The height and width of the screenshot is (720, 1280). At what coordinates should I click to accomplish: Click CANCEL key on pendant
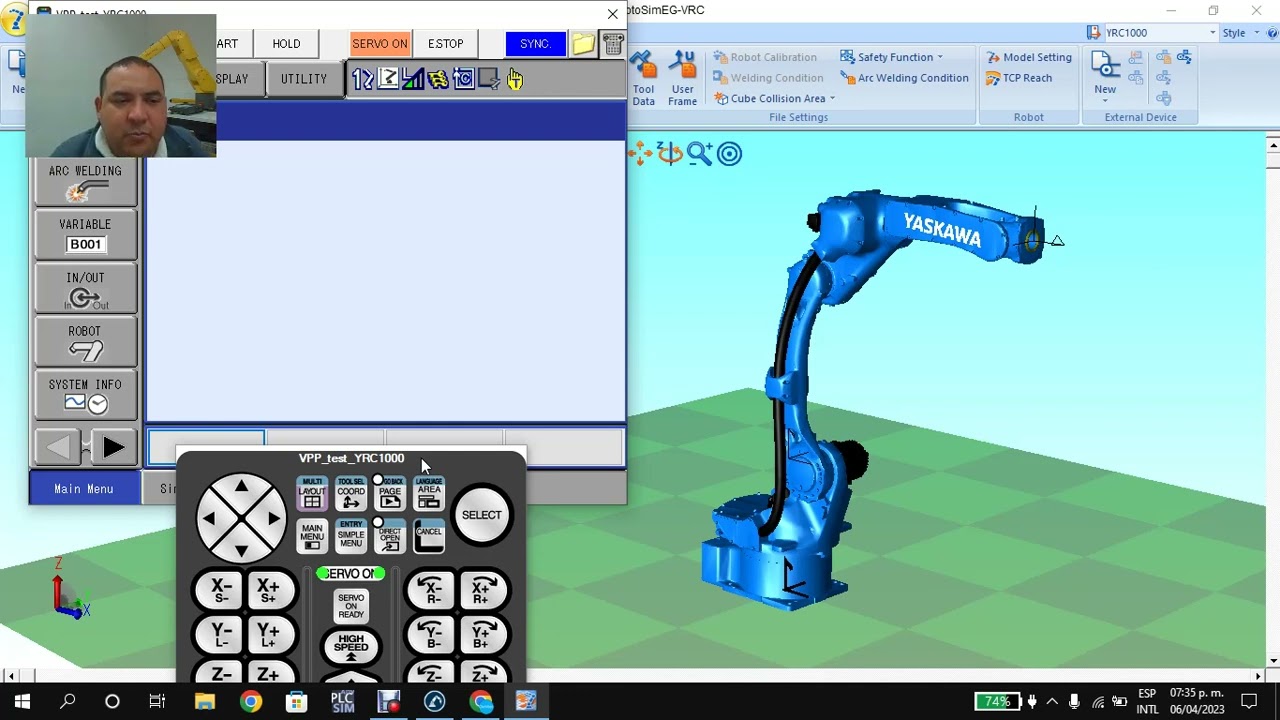click(x=429, y=536)
